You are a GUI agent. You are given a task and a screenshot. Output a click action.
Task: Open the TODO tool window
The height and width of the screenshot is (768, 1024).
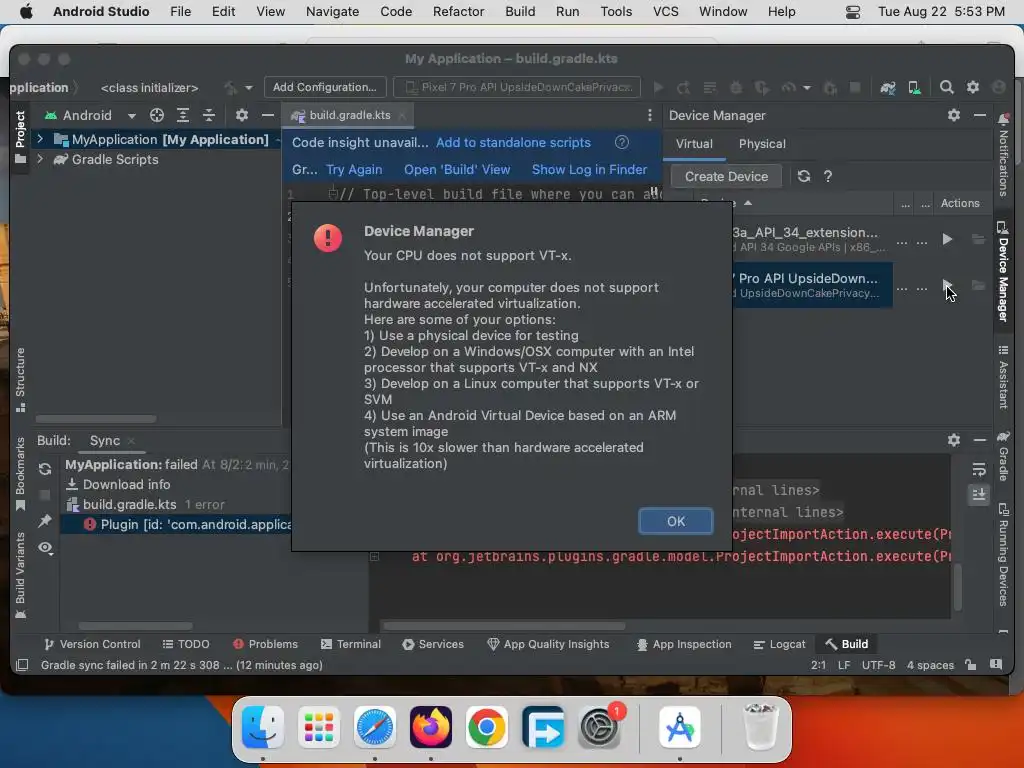pyautogui.click(x=186, y=644)
